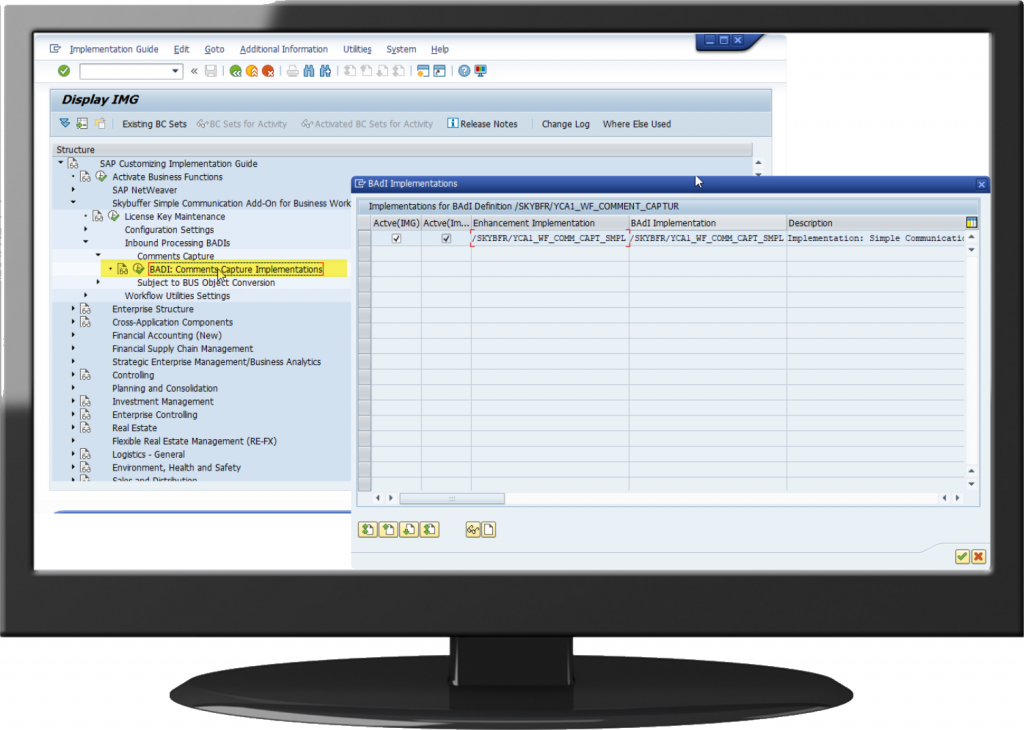The width and height of the screenshot is (1024, 730).
Task: Click the last page icon in BAdI dialog
Action: pos(430,530)
